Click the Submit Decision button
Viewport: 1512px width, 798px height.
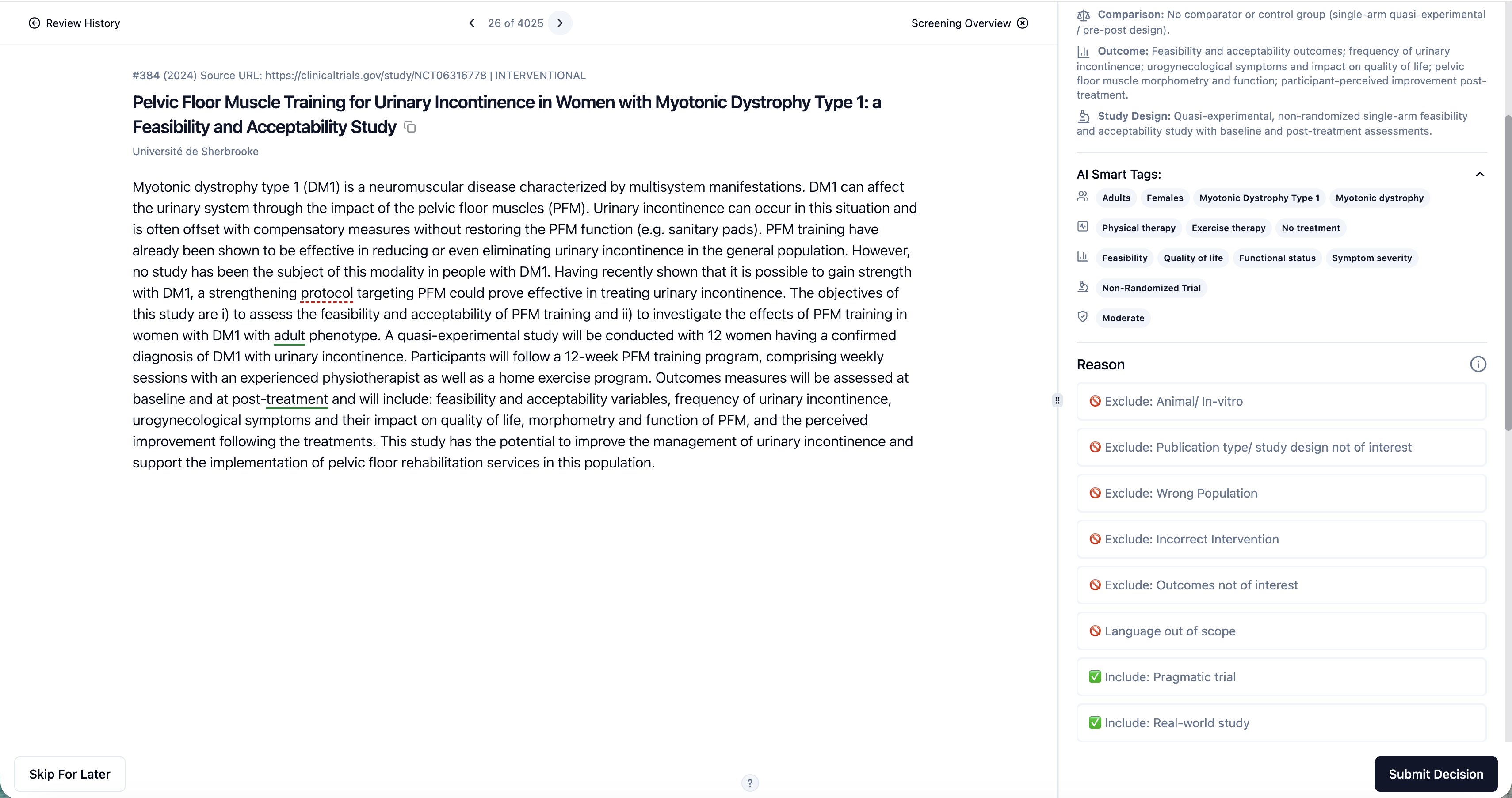1436,774
